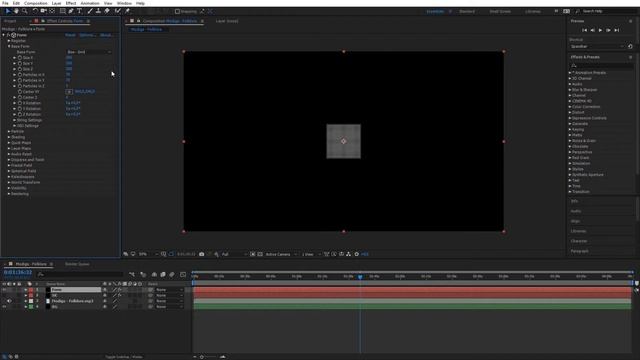The height and width of the screenshot is (360, 640).
Task: Enable the Snapping checkbox
Action: pyautogui.click(x=178, y=11)
